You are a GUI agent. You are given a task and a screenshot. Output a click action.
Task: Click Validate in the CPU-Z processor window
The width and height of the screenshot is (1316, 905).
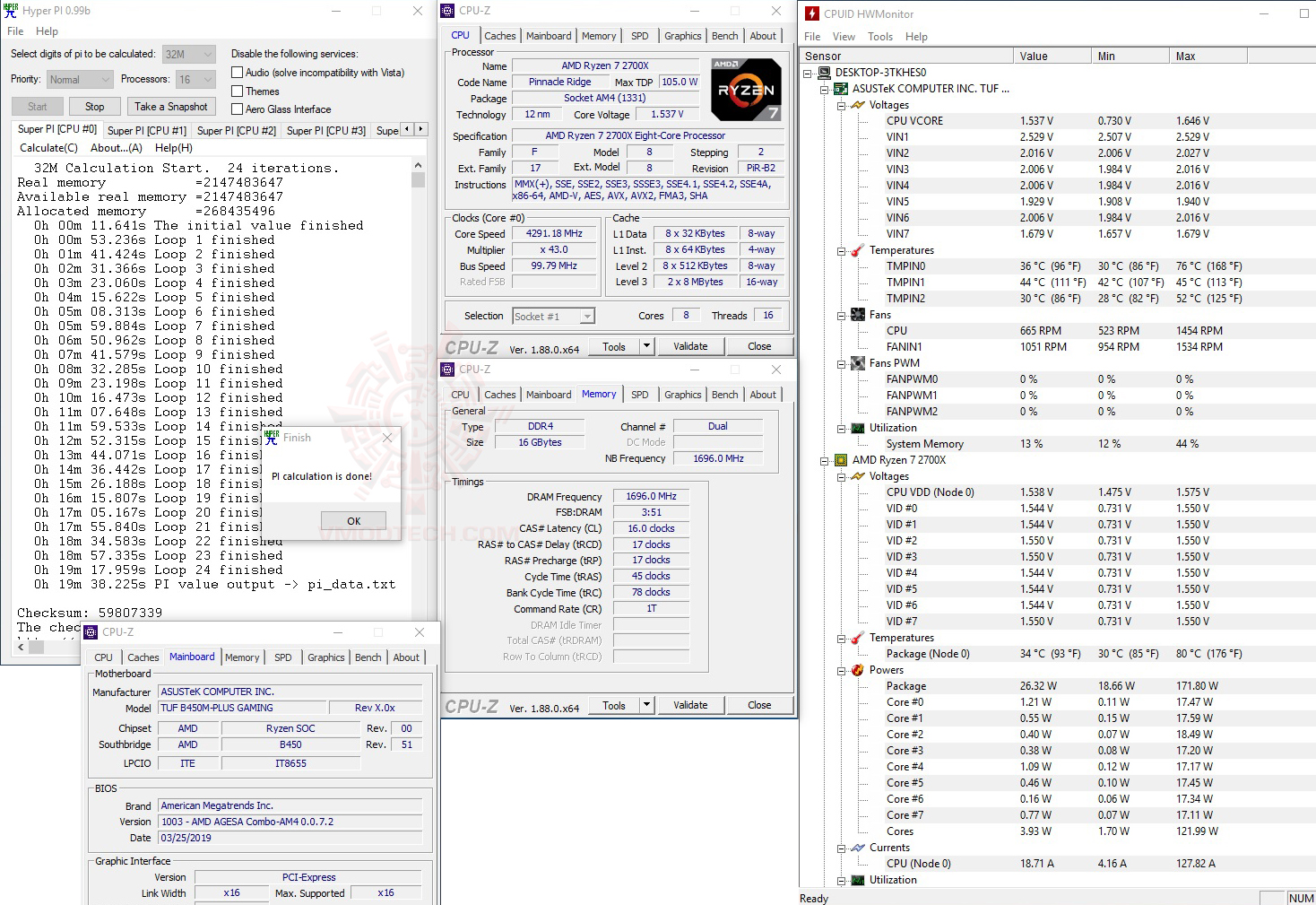pyautogui.click(x=690, y=346)
